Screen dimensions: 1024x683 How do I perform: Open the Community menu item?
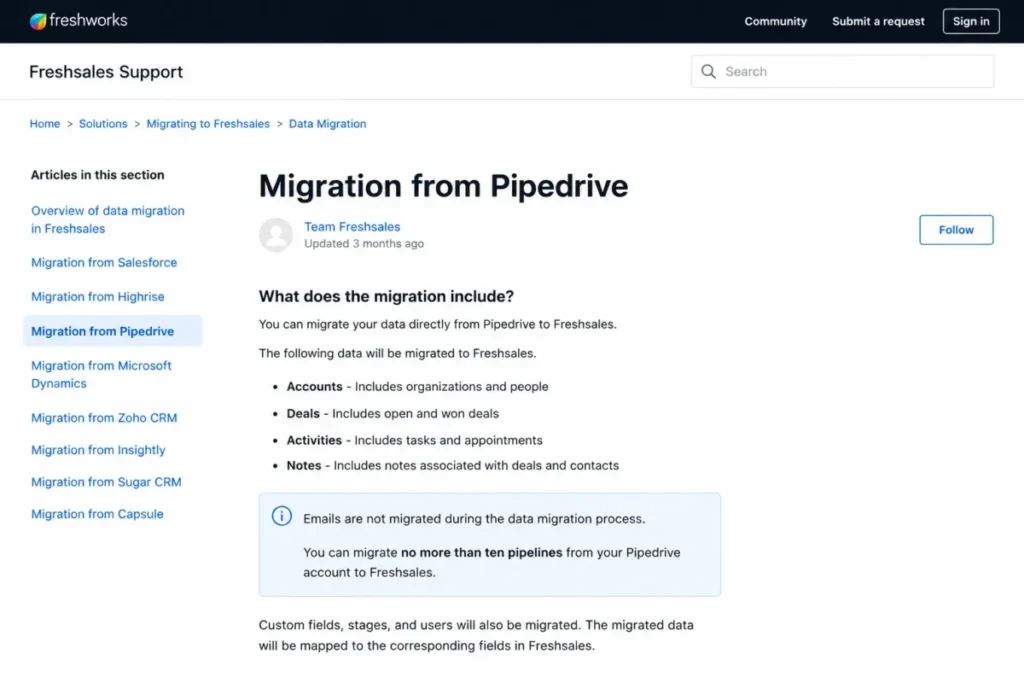[x=775, y=21]
